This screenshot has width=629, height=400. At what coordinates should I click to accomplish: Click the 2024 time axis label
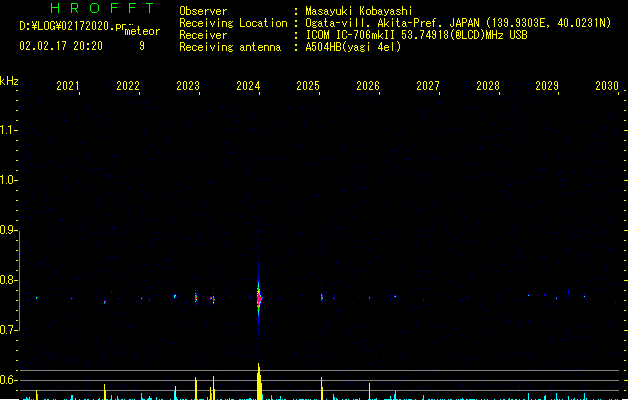click(x=248, y=85)
